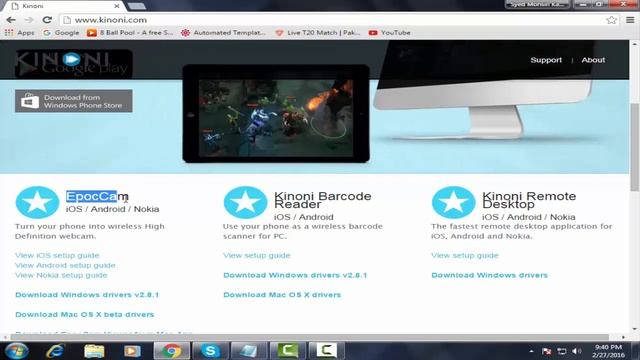Go forward using the browser forward arrow
Image resolution: width=640 pixels, height=360 pixels.
[29, 20]
